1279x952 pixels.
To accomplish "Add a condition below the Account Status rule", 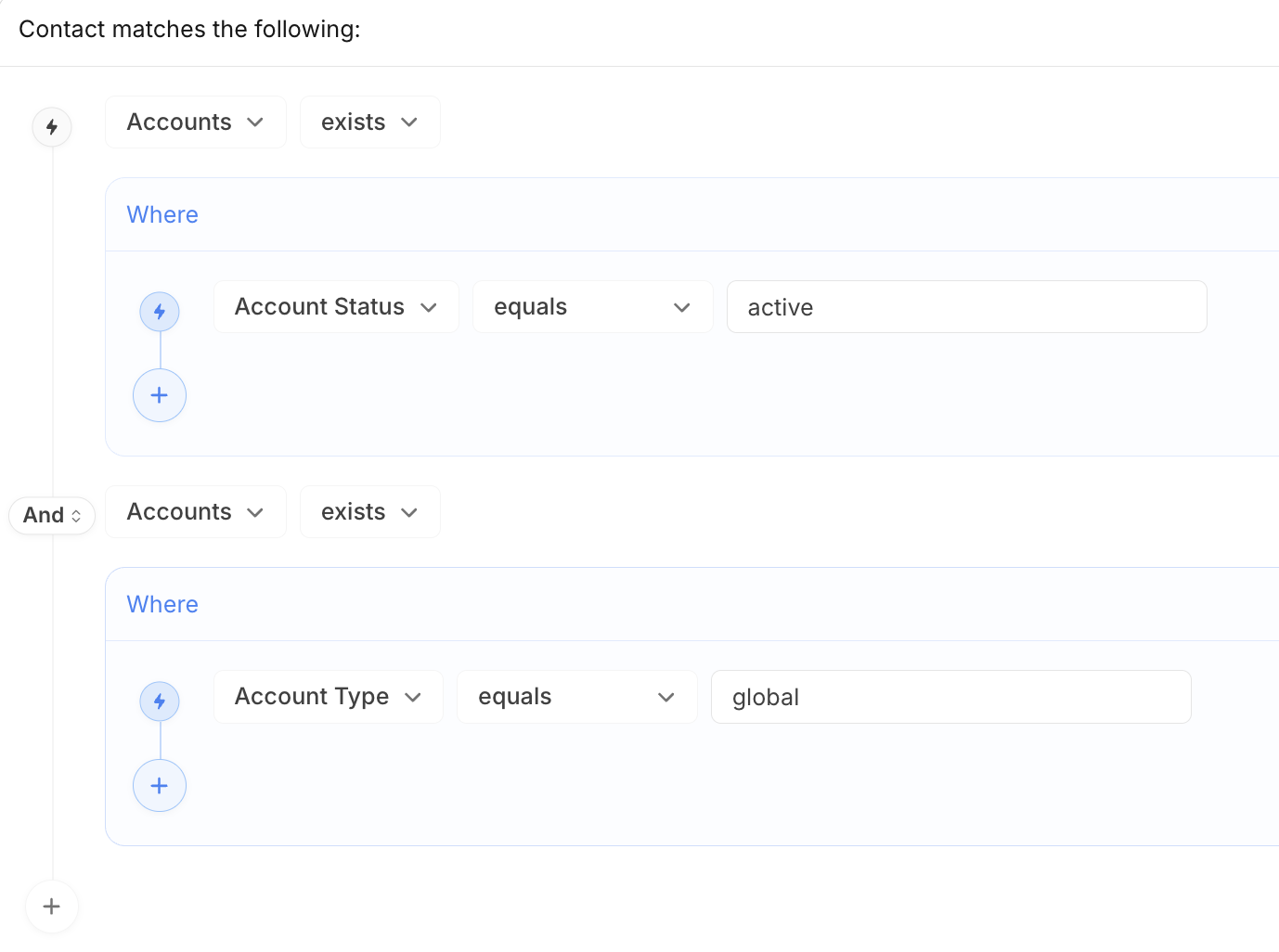I will (160, 395).
